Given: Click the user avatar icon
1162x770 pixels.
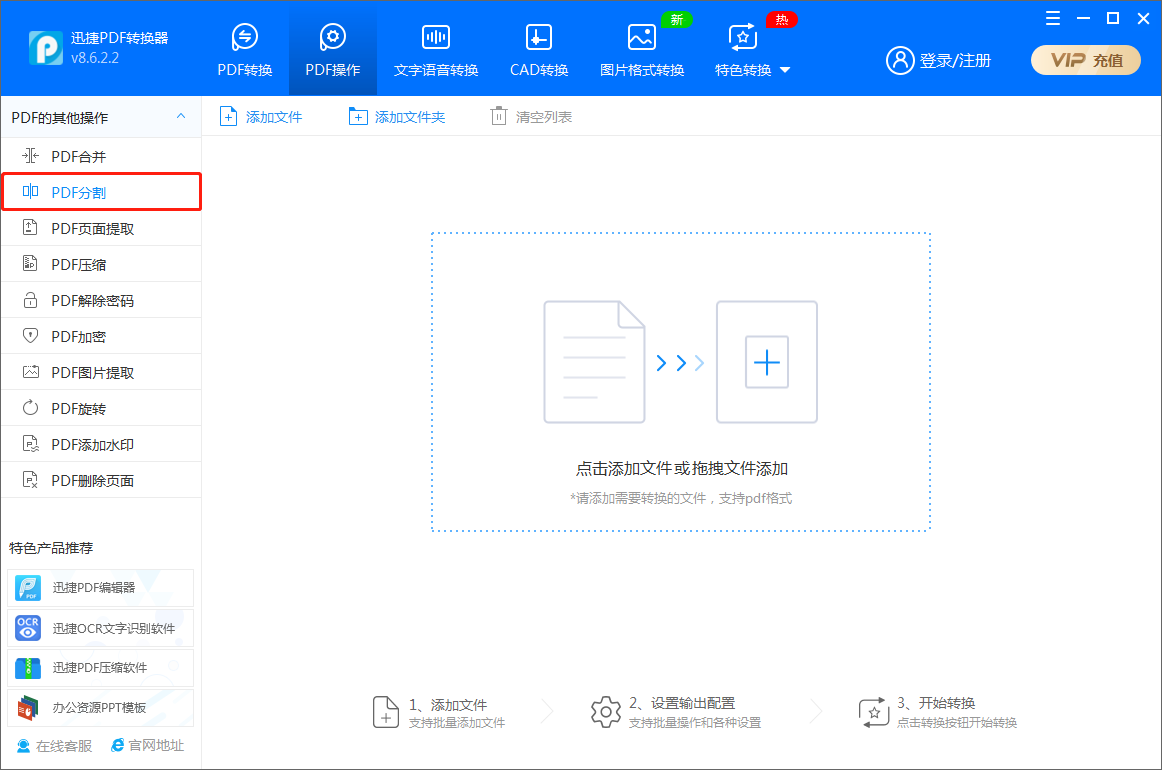Looking at the screenshot, I should pos(900,61).
